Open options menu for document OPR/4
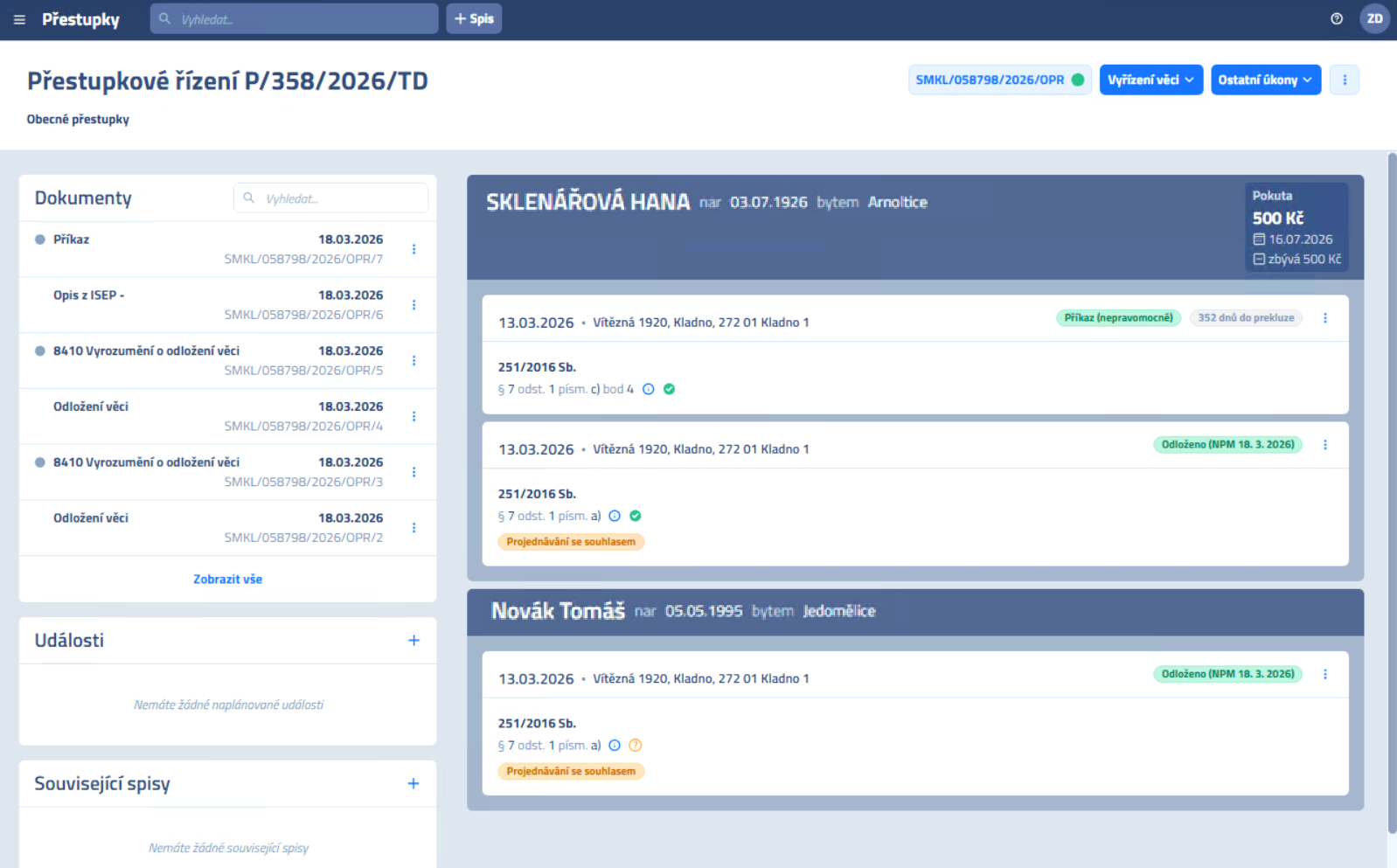 (414, 417)
